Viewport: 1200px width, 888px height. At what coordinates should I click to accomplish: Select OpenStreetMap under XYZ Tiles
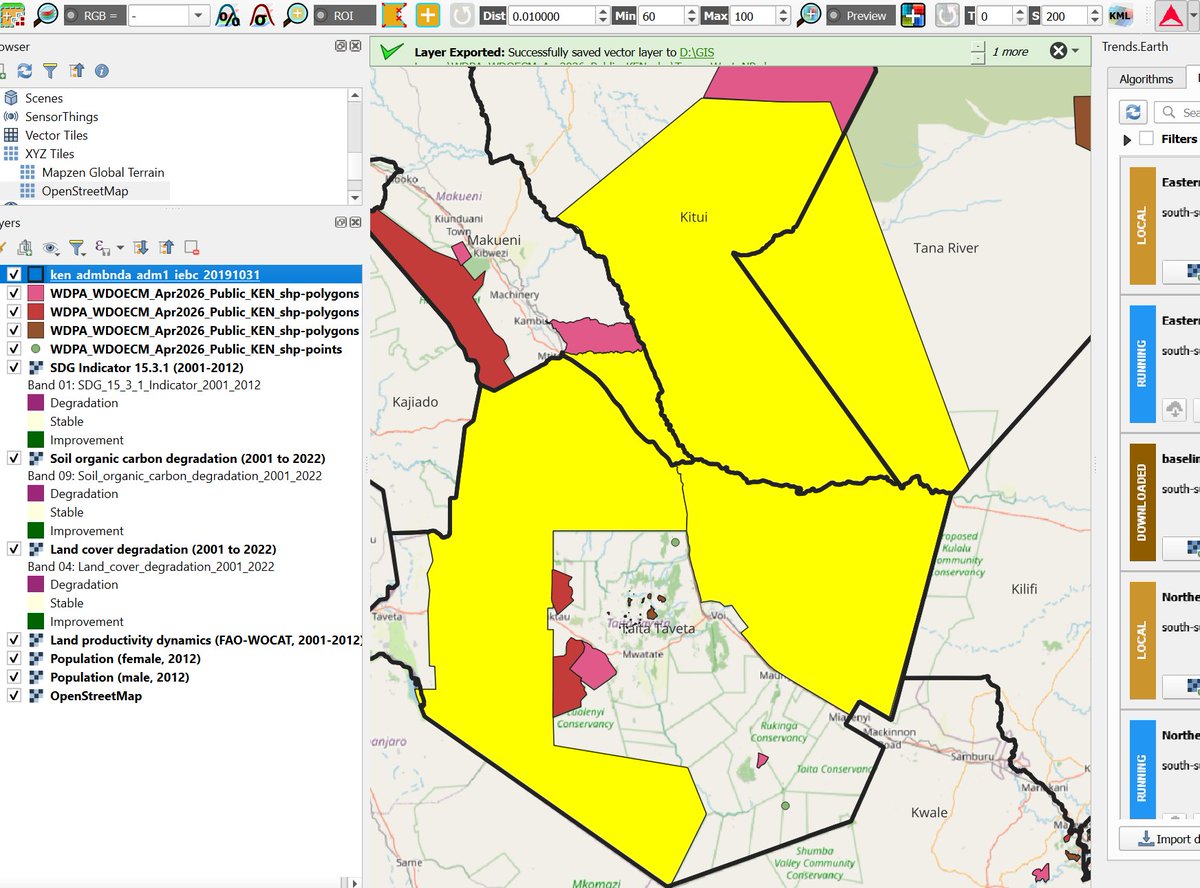click(x=85, y=191)
